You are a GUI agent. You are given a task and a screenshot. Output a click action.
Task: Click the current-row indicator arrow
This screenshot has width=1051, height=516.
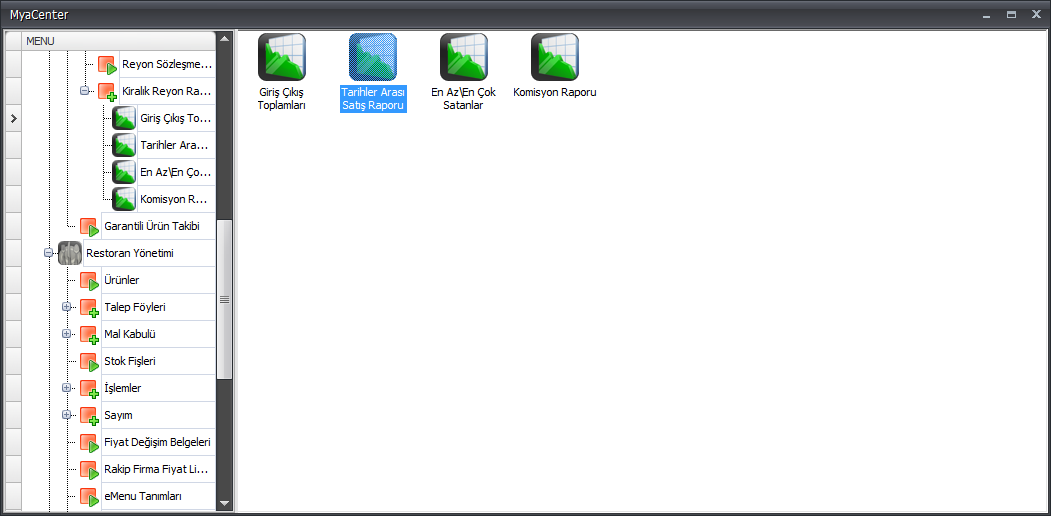[13, 119]
